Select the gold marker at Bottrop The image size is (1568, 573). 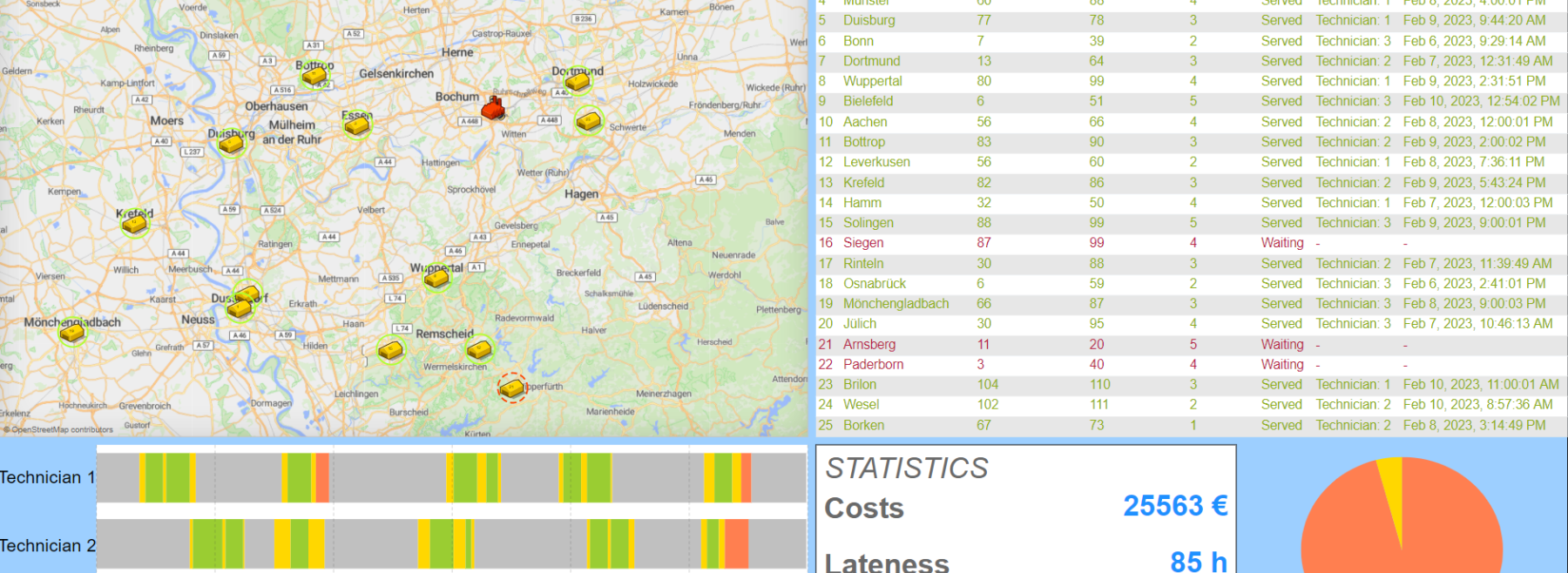pyautogui.click(x=314, y=77)
